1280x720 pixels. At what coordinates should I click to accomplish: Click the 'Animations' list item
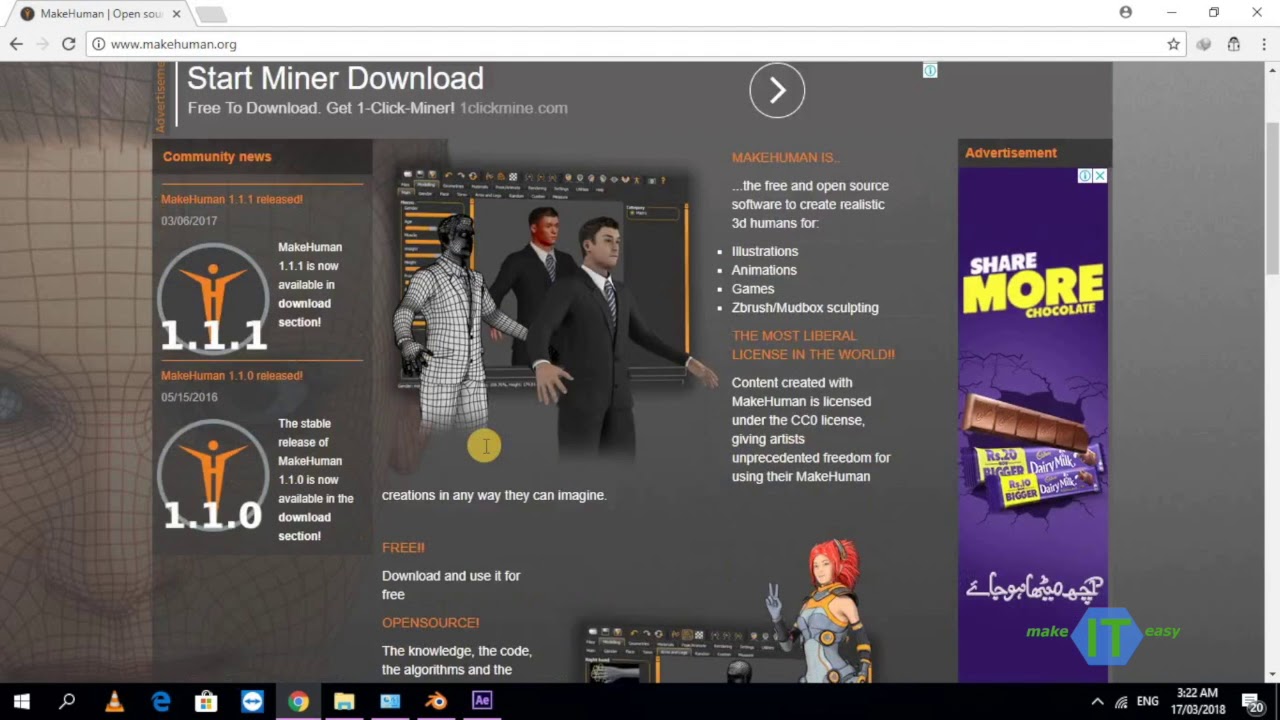[x=764, y=270]
